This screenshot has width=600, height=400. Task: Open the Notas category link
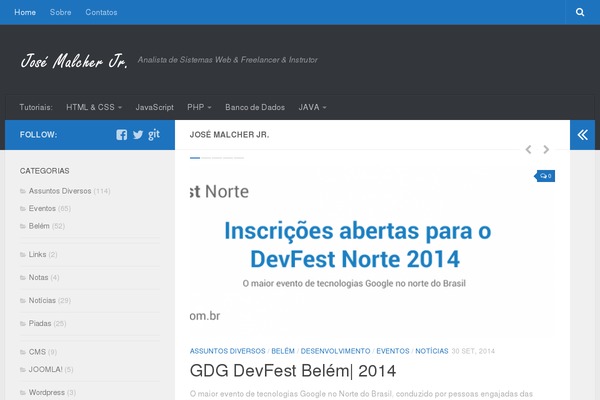(38, 278)
